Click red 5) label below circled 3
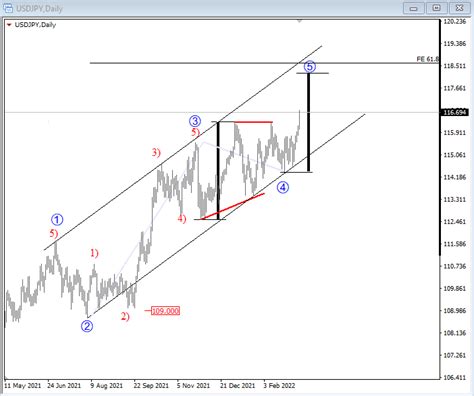The height and width of the screenshot is (396, 474). (195, 132)
